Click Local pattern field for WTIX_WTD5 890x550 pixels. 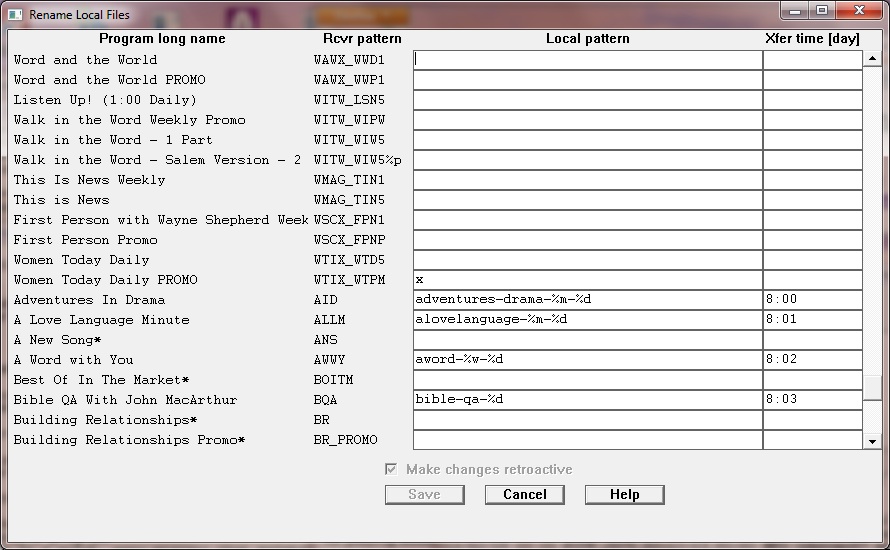pos(588,260)
